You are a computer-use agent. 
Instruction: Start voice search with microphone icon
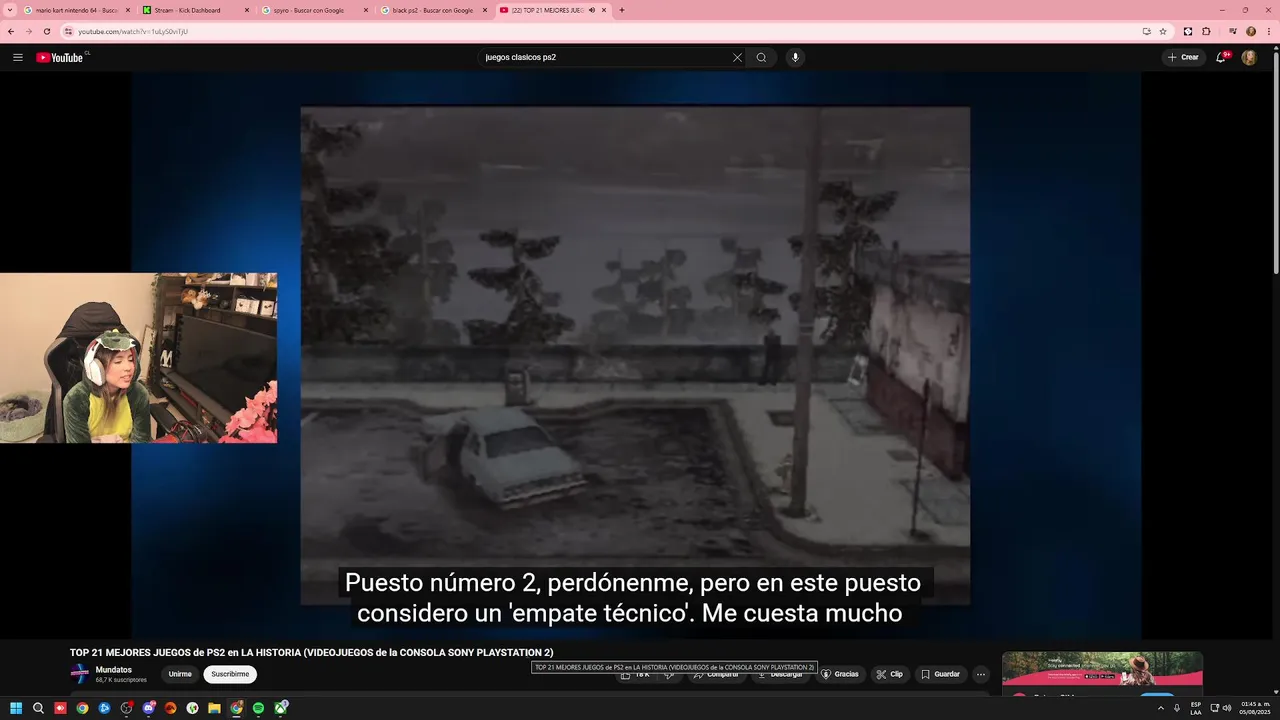coord(795,57)
